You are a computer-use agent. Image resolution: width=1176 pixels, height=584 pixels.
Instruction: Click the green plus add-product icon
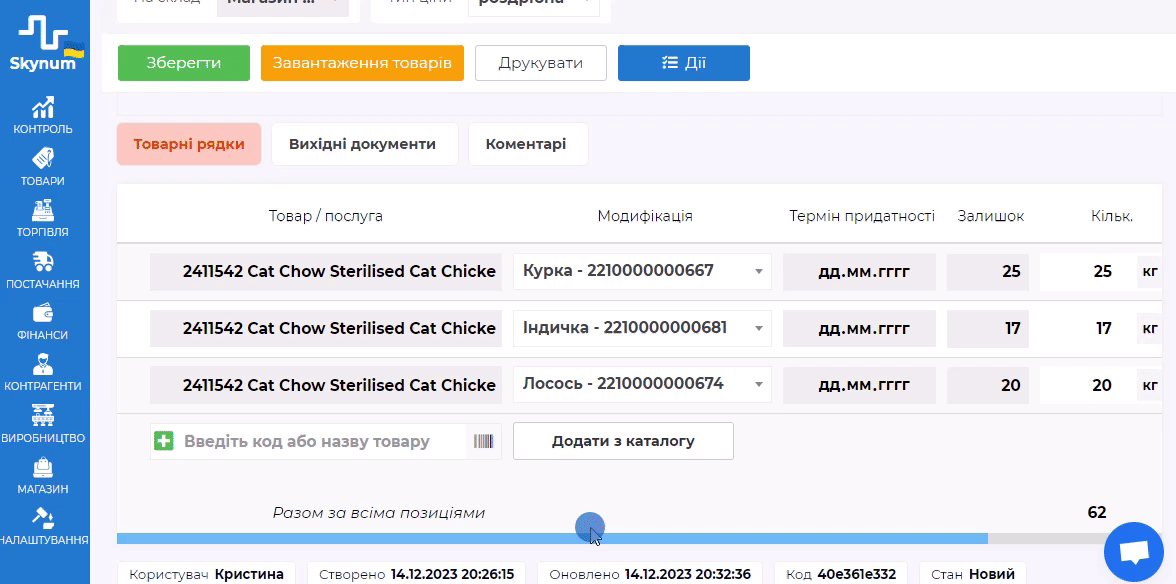coord(164,441)
